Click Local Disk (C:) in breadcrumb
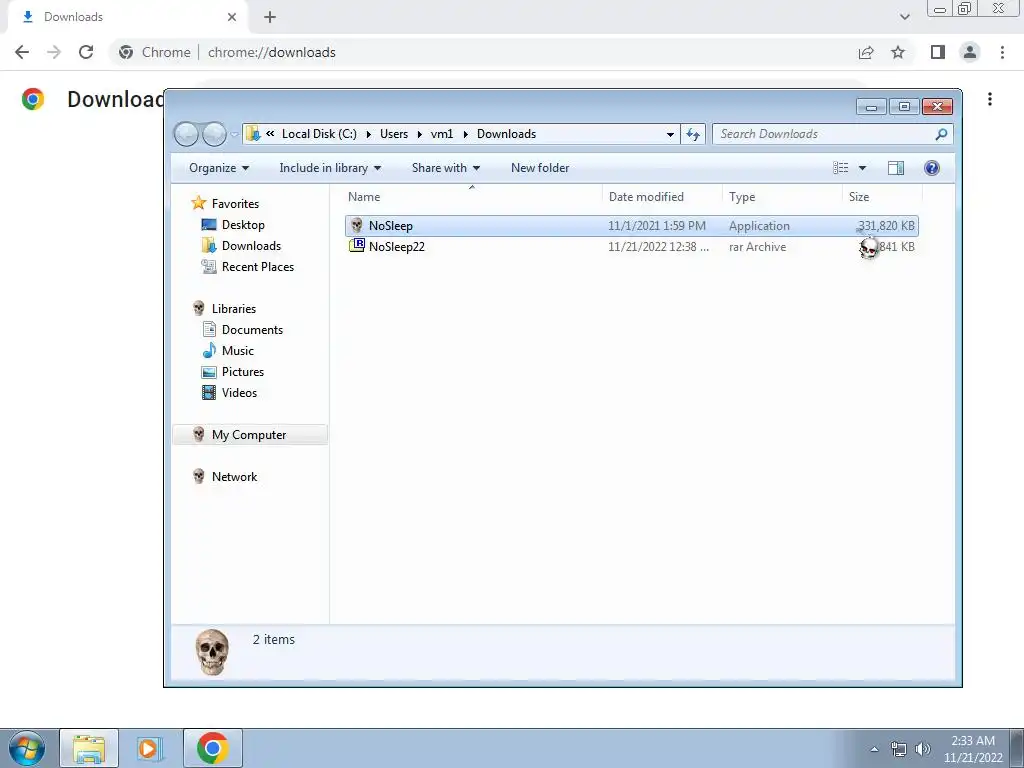This screenshot has width=1024, height=768. click(319, 134)
